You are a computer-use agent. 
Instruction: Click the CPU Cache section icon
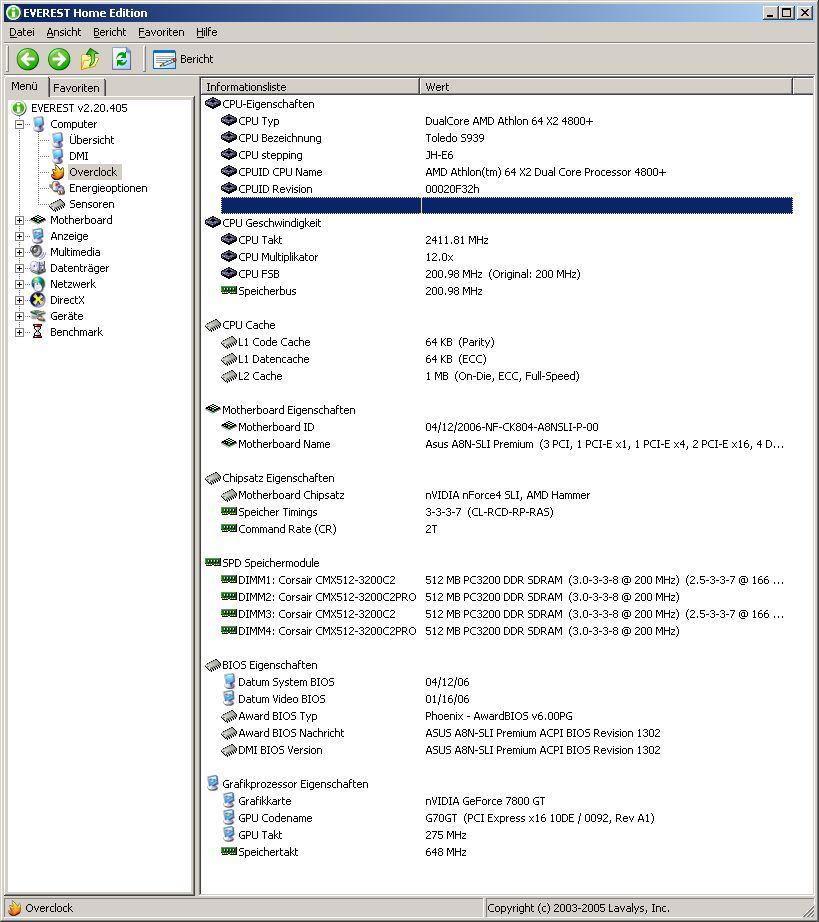tap(212, 325)
